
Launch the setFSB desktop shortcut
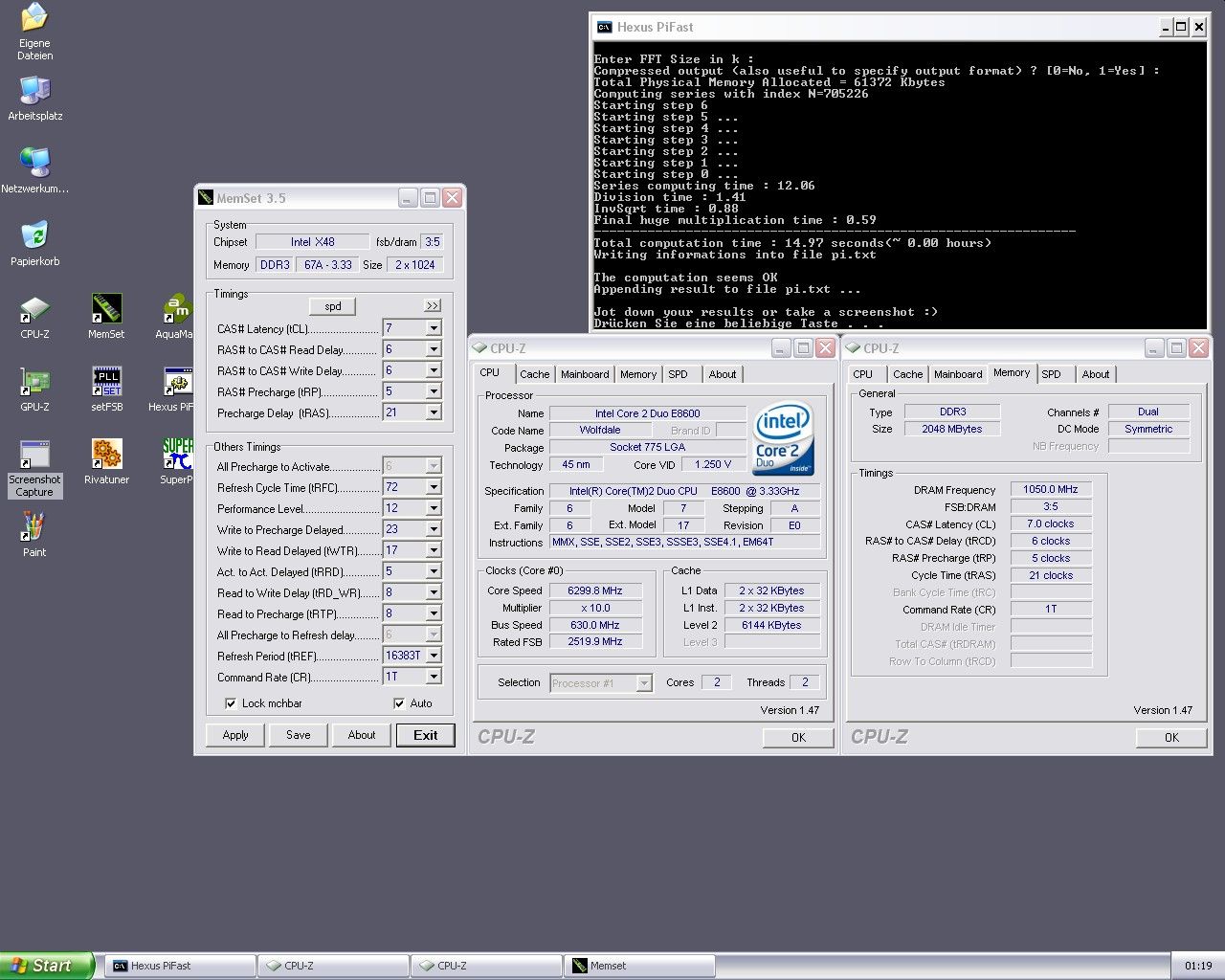(x=106, y=389)
